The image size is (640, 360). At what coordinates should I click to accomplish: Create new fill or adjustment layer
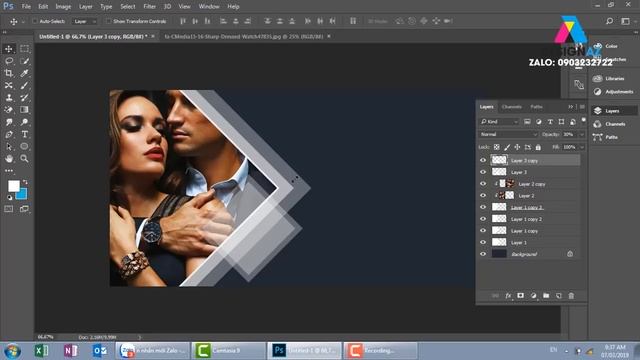(533, 296)
